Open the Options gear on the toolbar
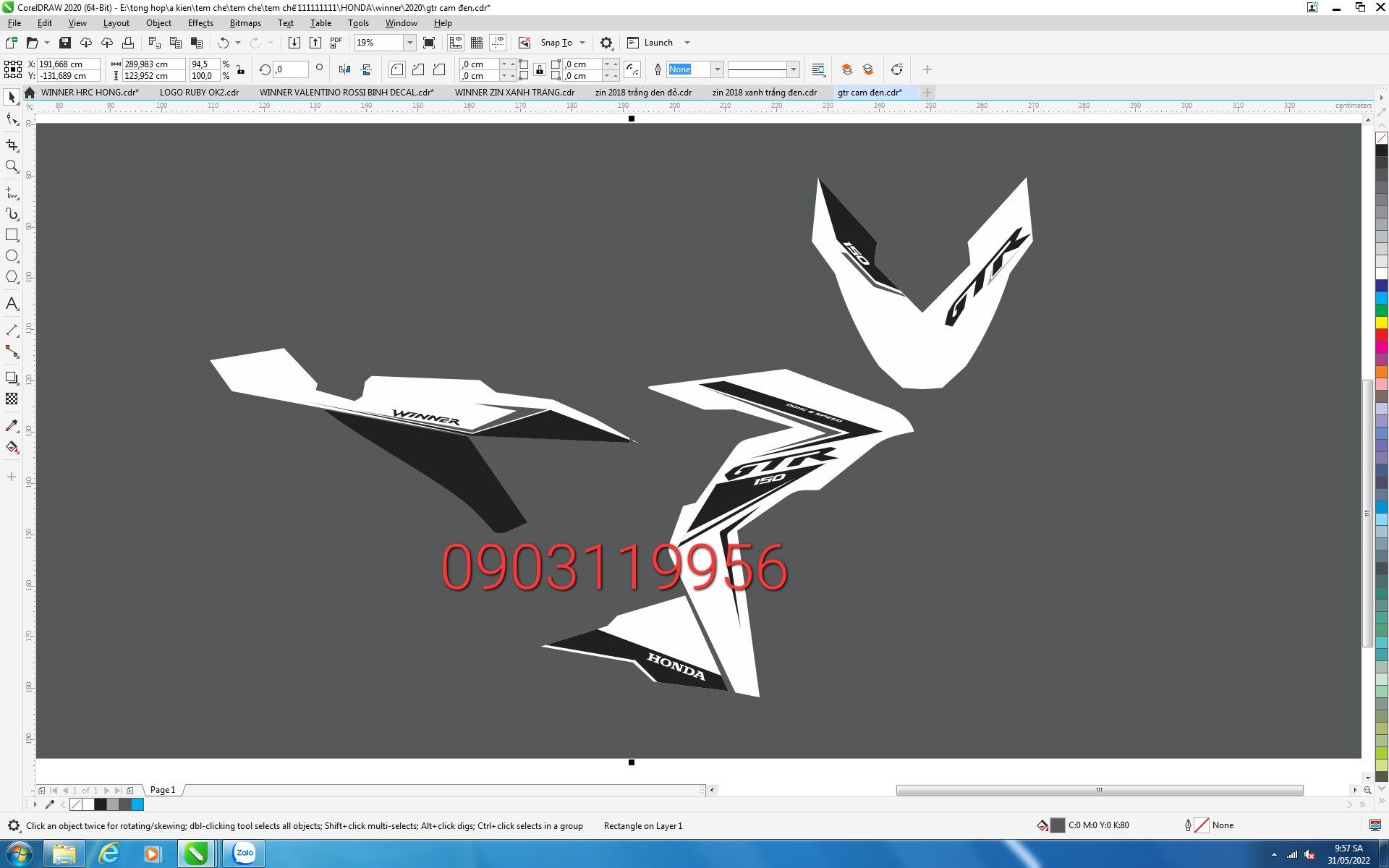Screen dimensions: 1389x868 (x=606, y=43)
